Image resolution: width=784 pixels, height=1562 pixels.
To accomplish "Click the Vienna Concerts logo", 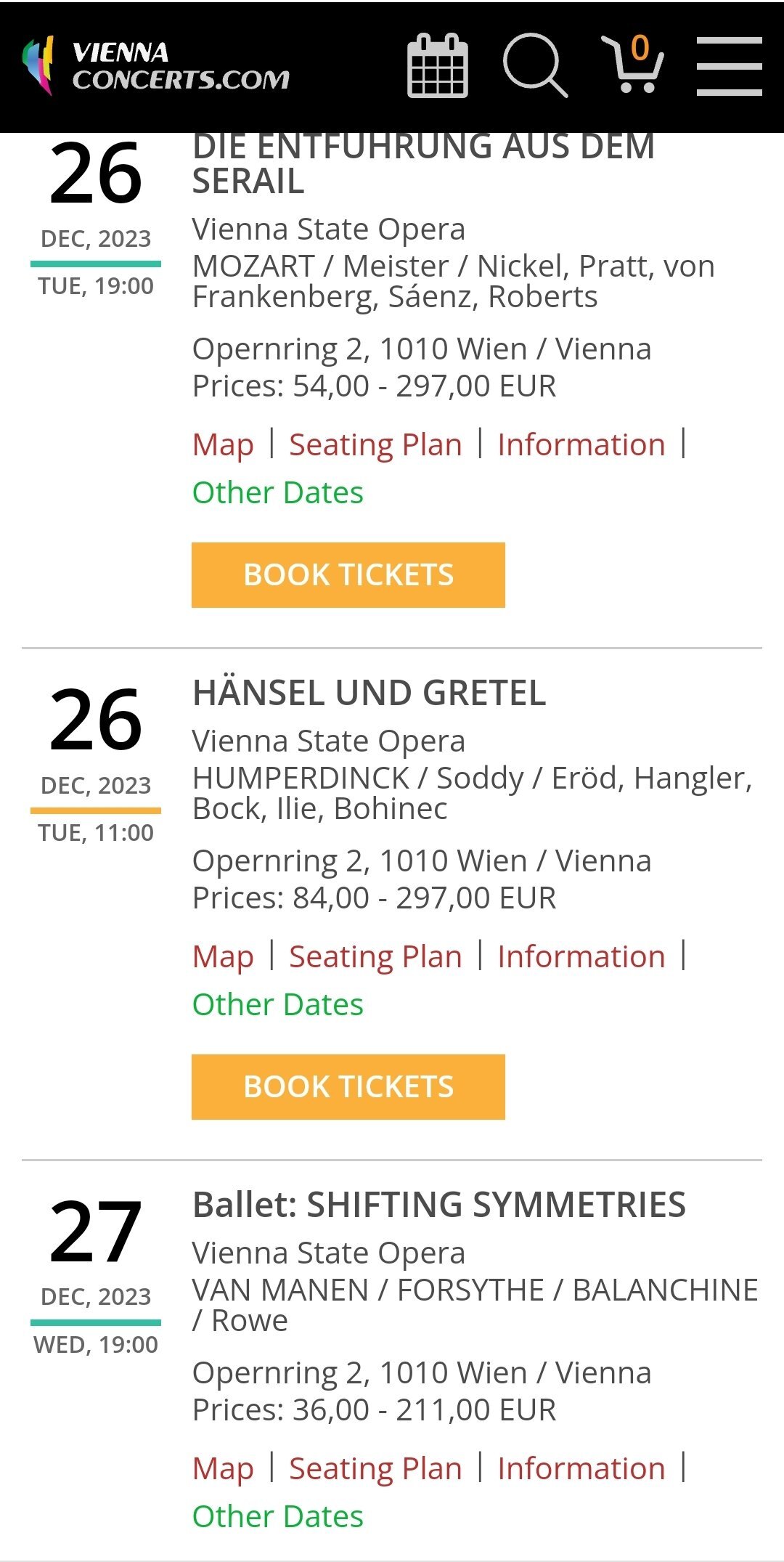I will pyautogui.click(x=156, y=65).
